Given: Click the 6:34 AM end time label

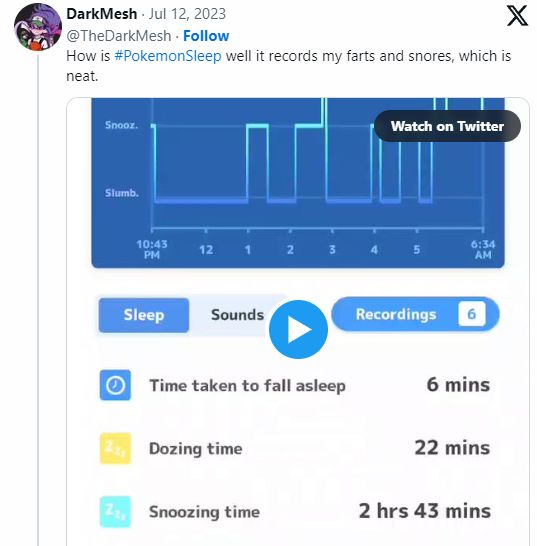Looking at the screenshot, I should point(483,249).
